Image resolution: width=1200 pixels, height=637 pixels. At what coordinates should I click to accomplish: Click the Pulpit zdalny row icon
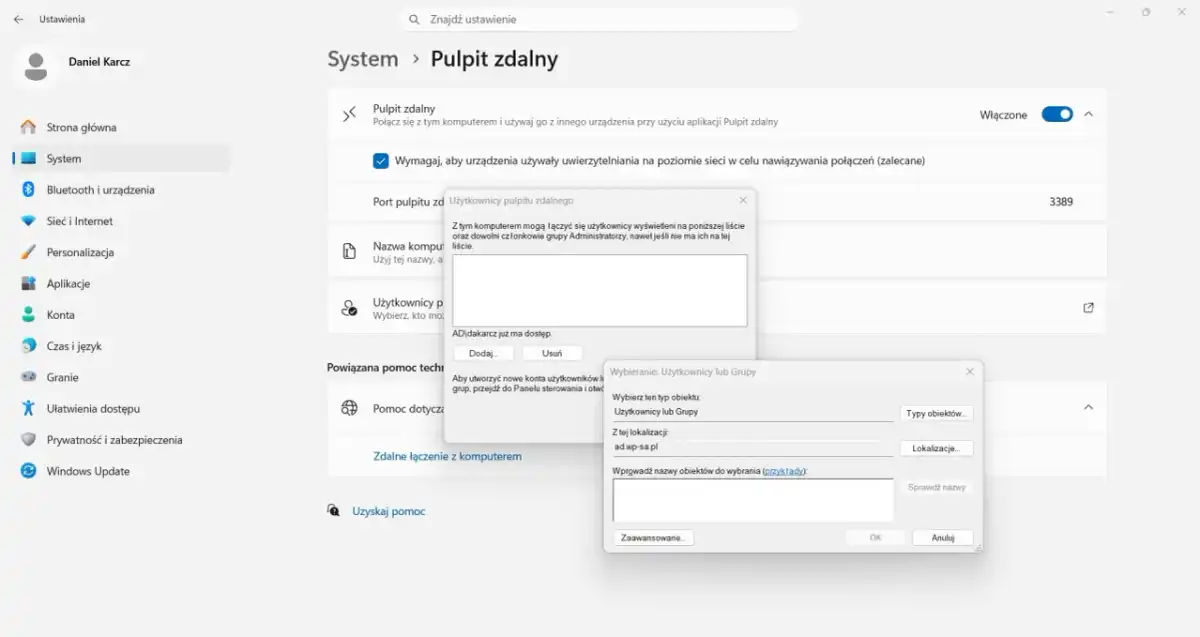click(349, 114)
